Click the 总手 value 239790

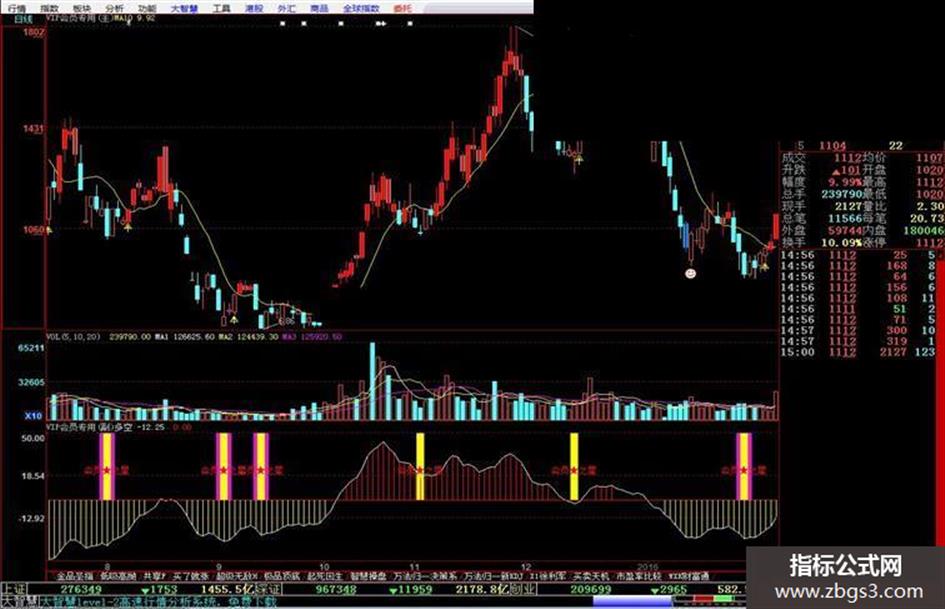tap(844, 194)
